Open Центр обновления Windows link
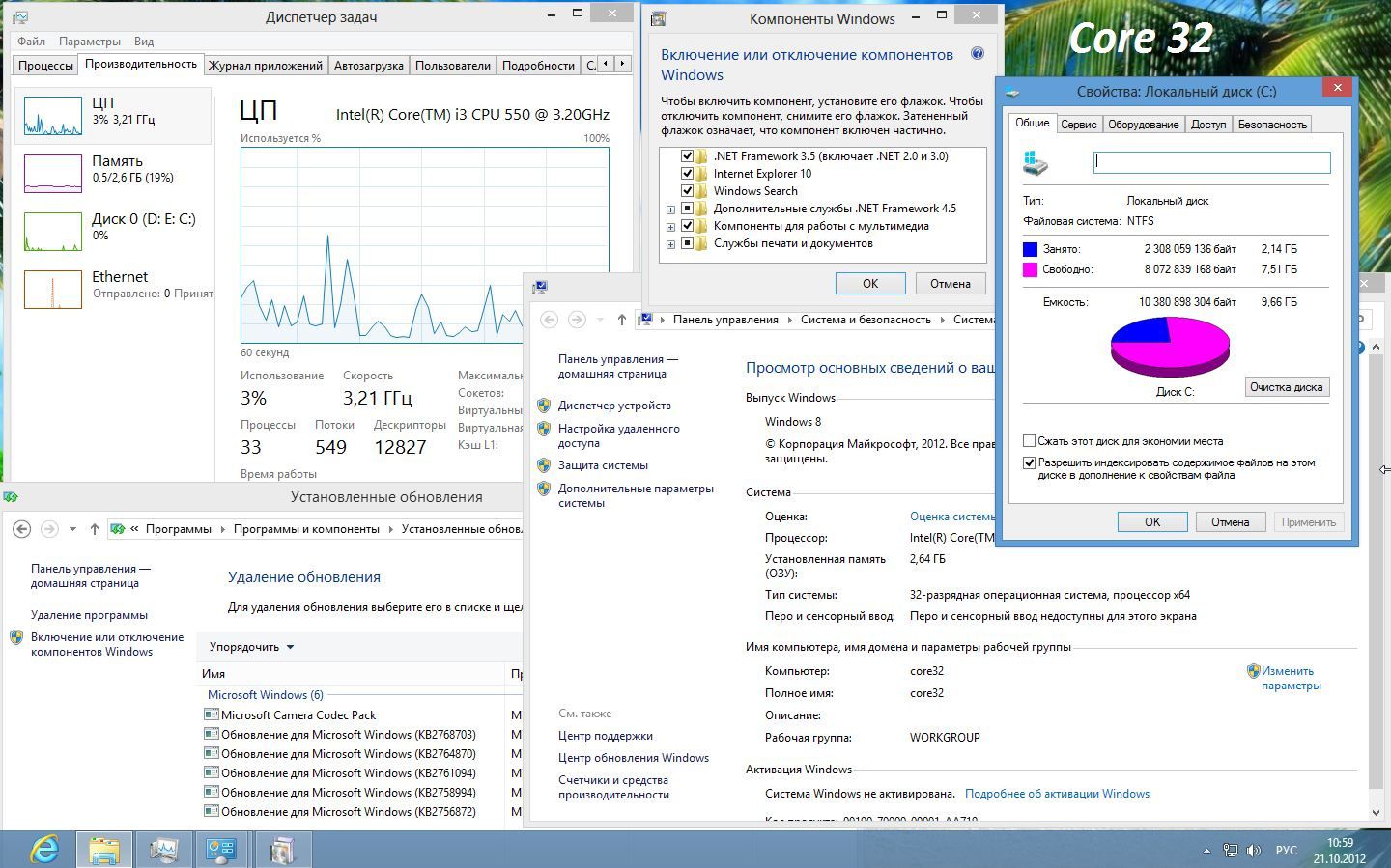Image resolution: width=1391 pixels, height=868 pixels. [x=634, y=758]
